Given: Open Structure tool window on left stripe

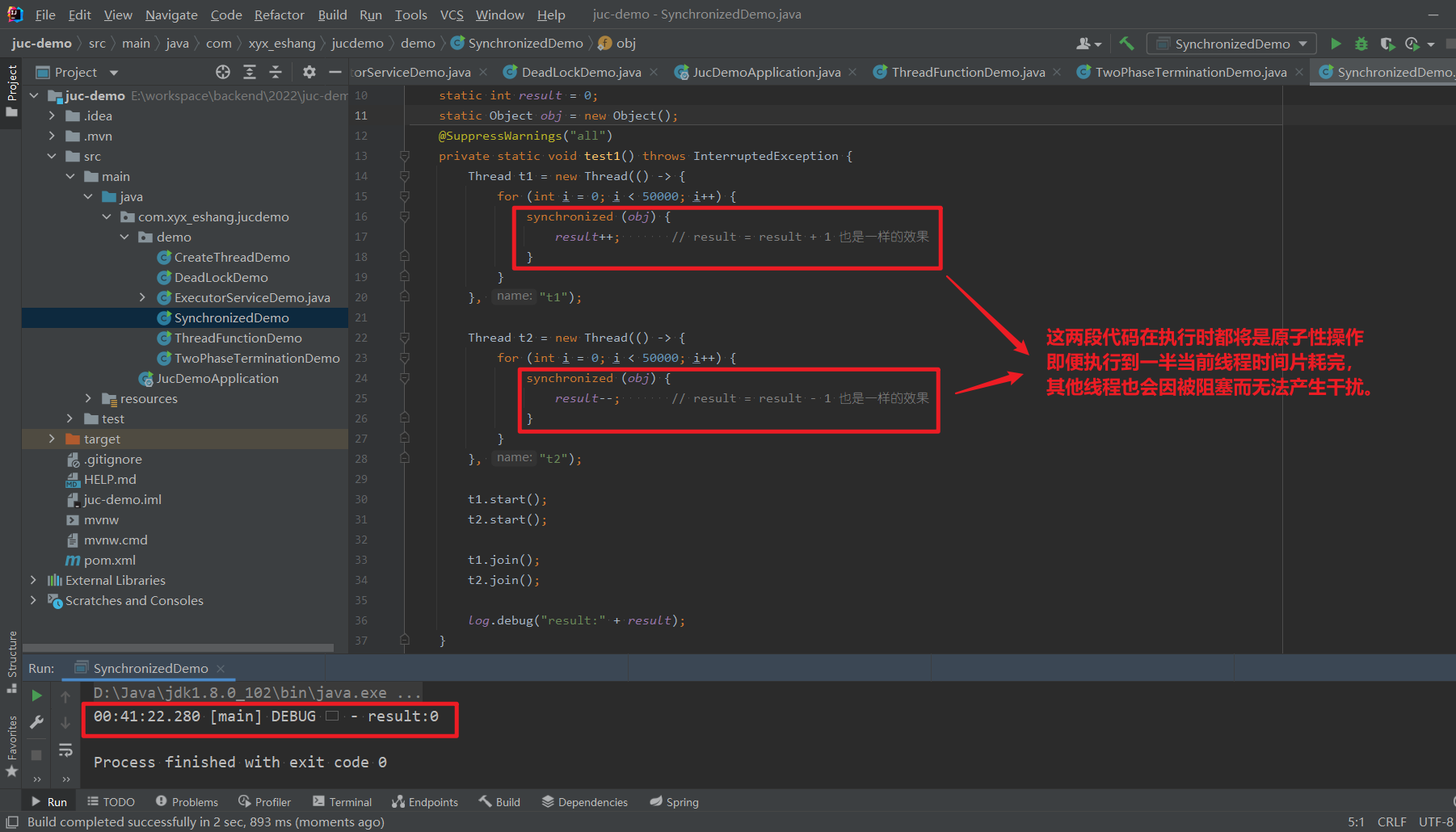Looking at the screenshot, I should pyautogui.click(x=11, y=662).
